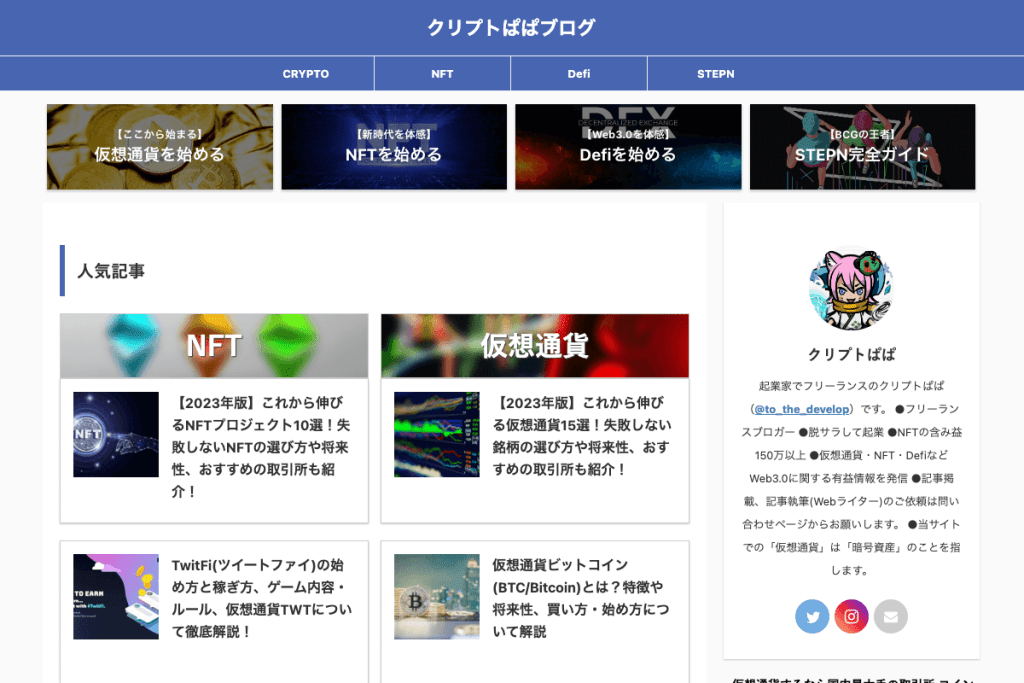Screen dimensions: 1024x683
Task: Click the 仮想通貨を始める banner
Action: coord(160,147)
